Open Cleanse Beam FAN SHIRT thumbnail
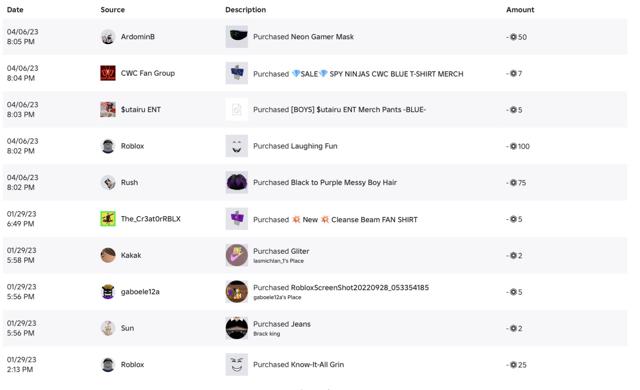Image resolution: width=640 pixels, height=390 pixels. click(237, 219)
